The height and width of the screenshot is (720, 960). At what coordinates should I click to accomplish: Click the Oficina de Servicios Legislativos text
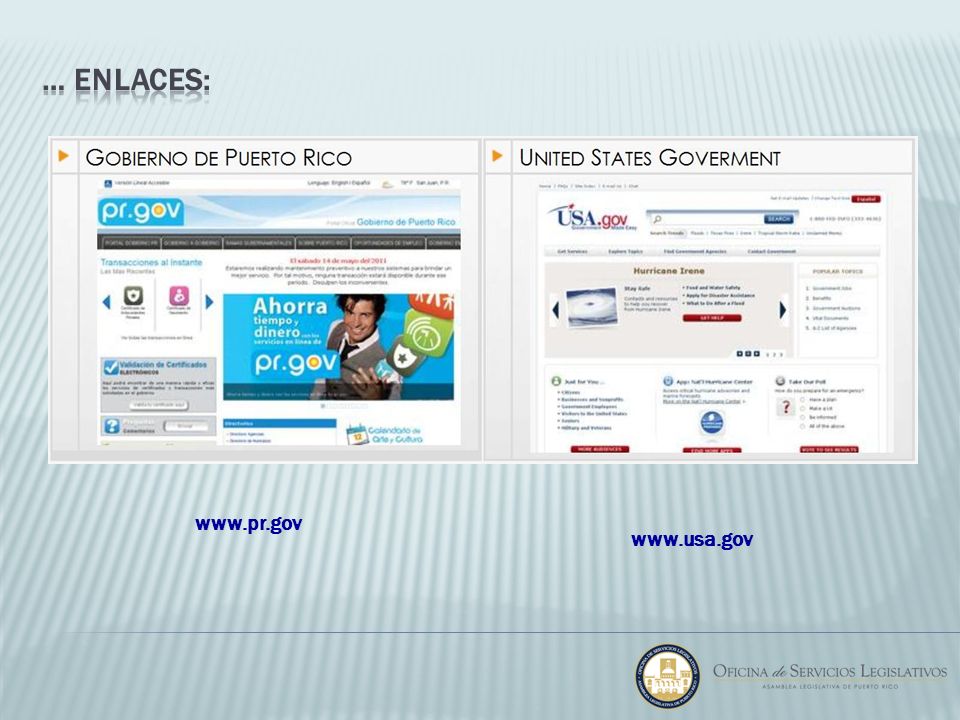pos(830,671)
